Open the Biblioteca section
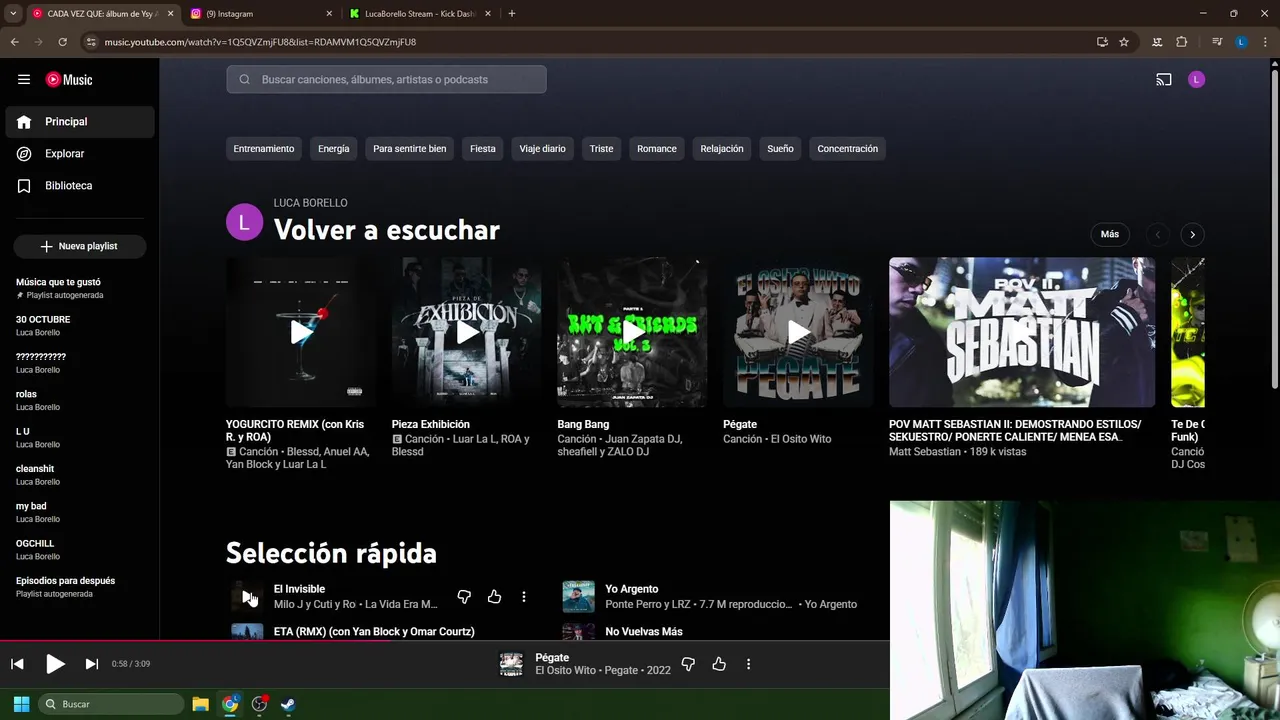 click(80, 186)
